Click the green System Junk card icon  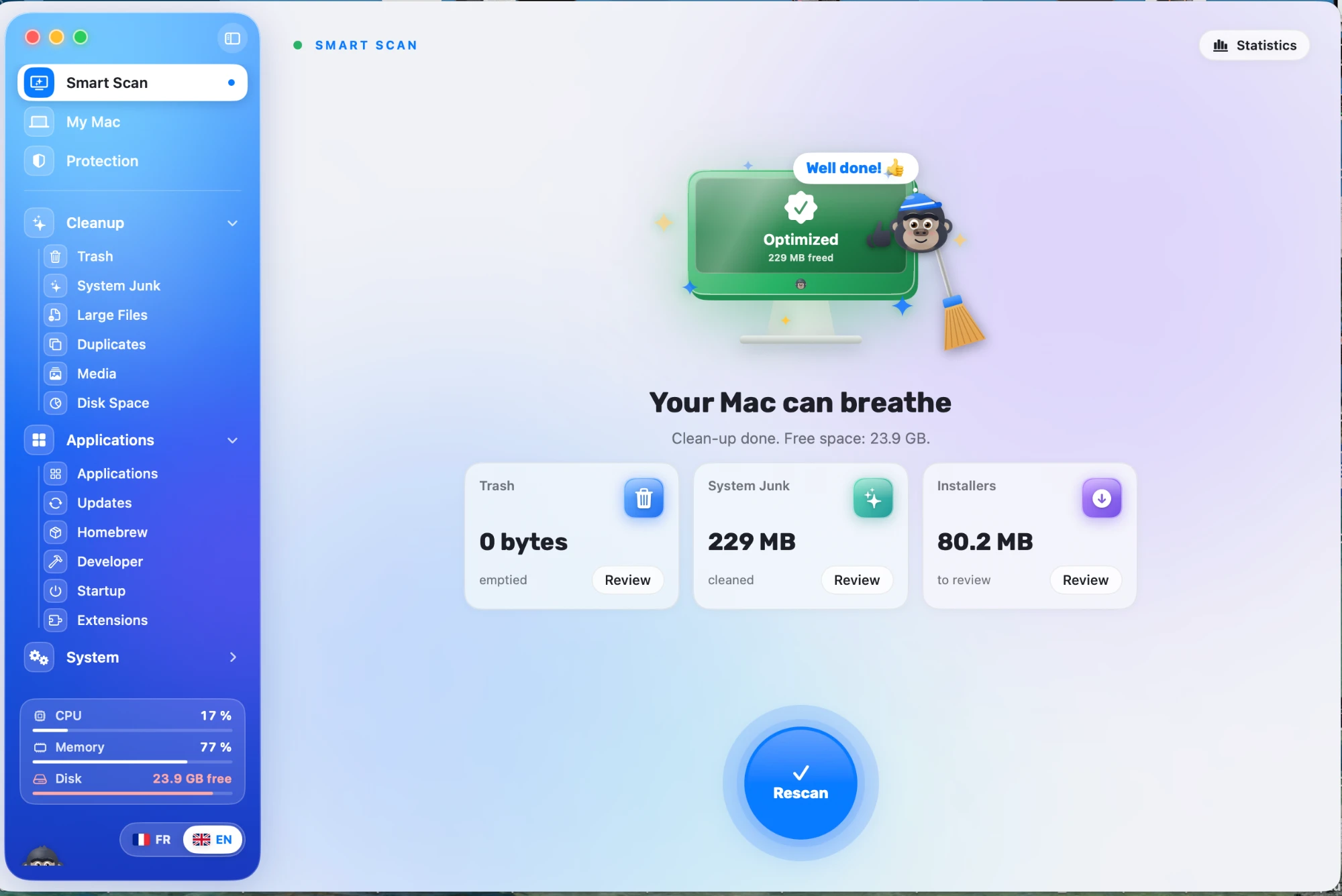(873, 498)
